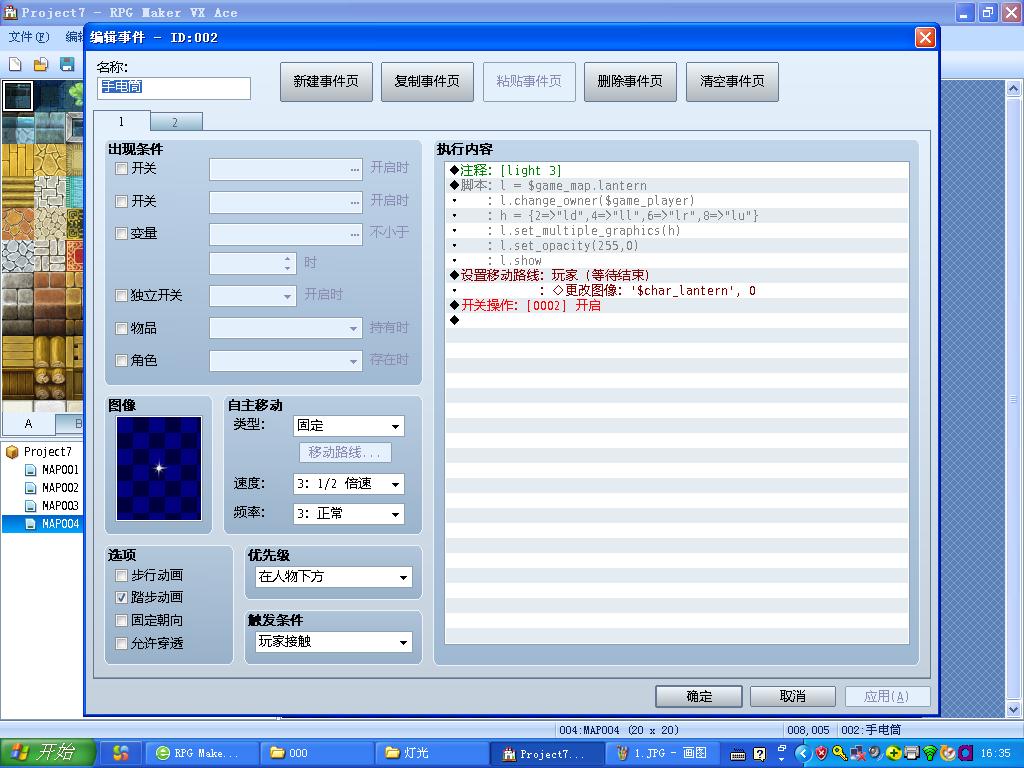Open the 速度 speed dropdown

click(x=349, y=484)
